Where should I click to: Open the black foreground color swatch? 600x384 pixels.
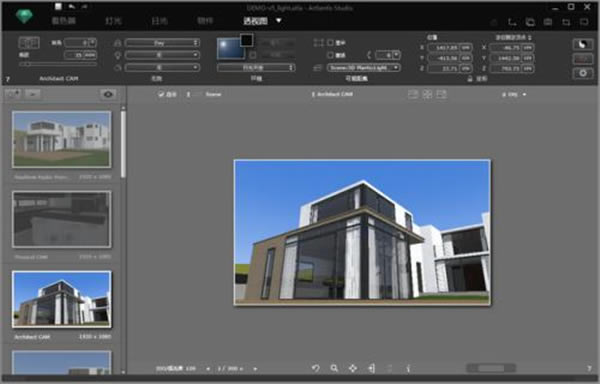pyautogui.click(x=247, y=40)
